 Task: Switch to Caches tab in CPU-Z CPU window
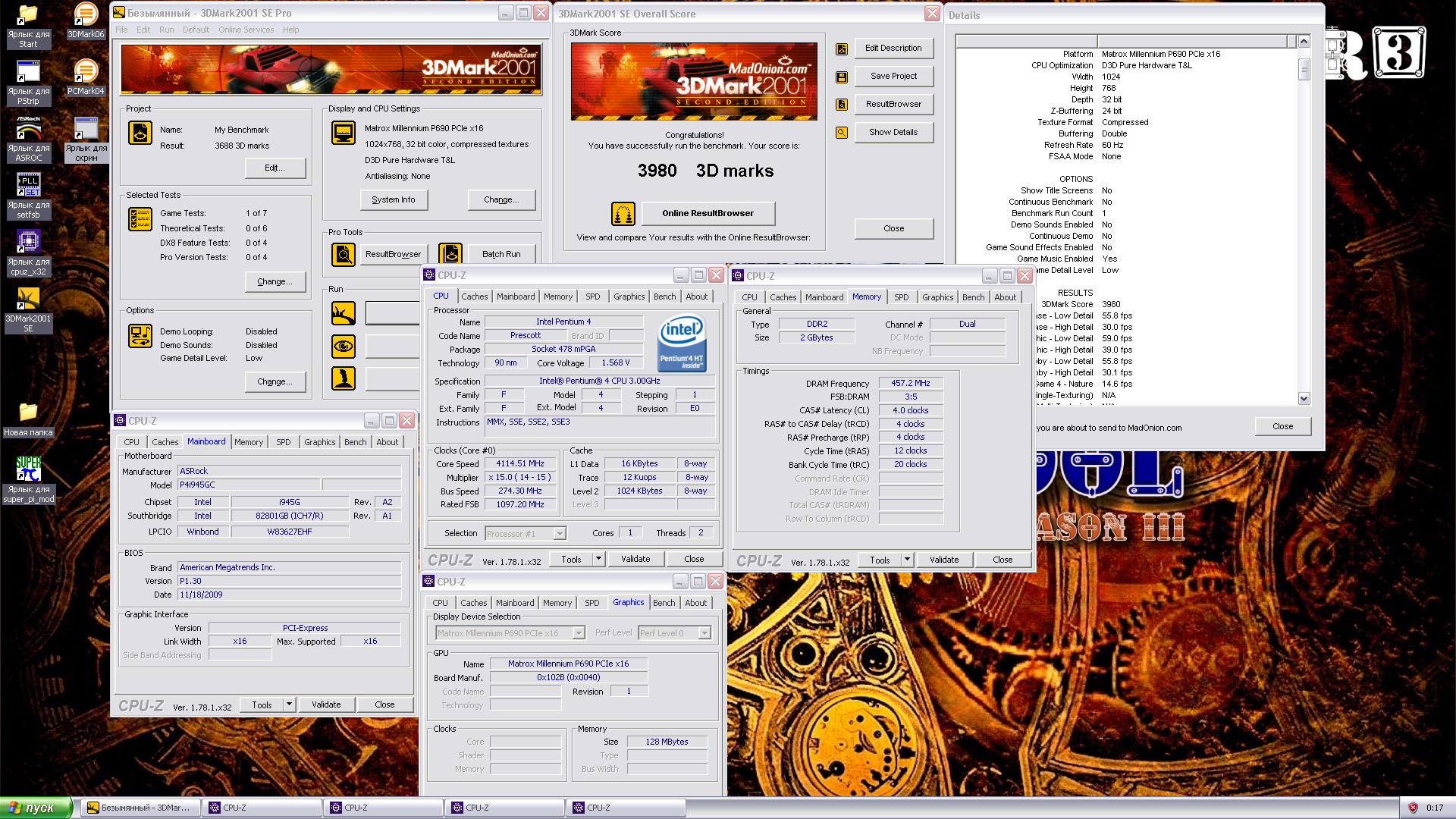coord(475,297)
